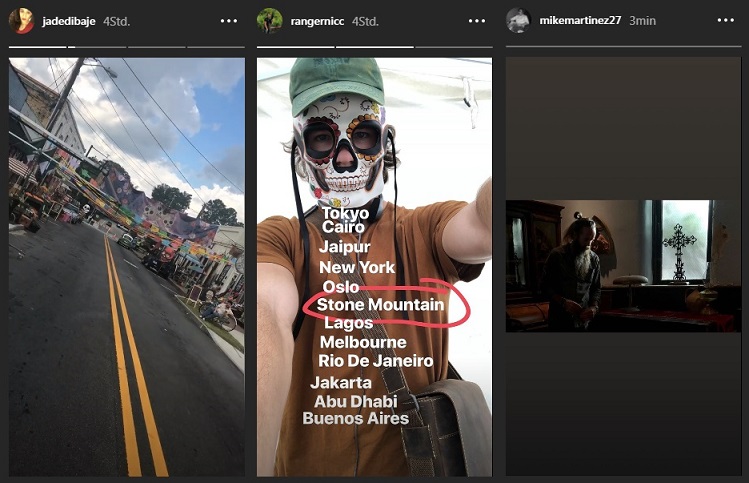Viewport: 749px width, 483px height.
Task: Click the 'Stone Mountain' text
Action: pos(380,305)
